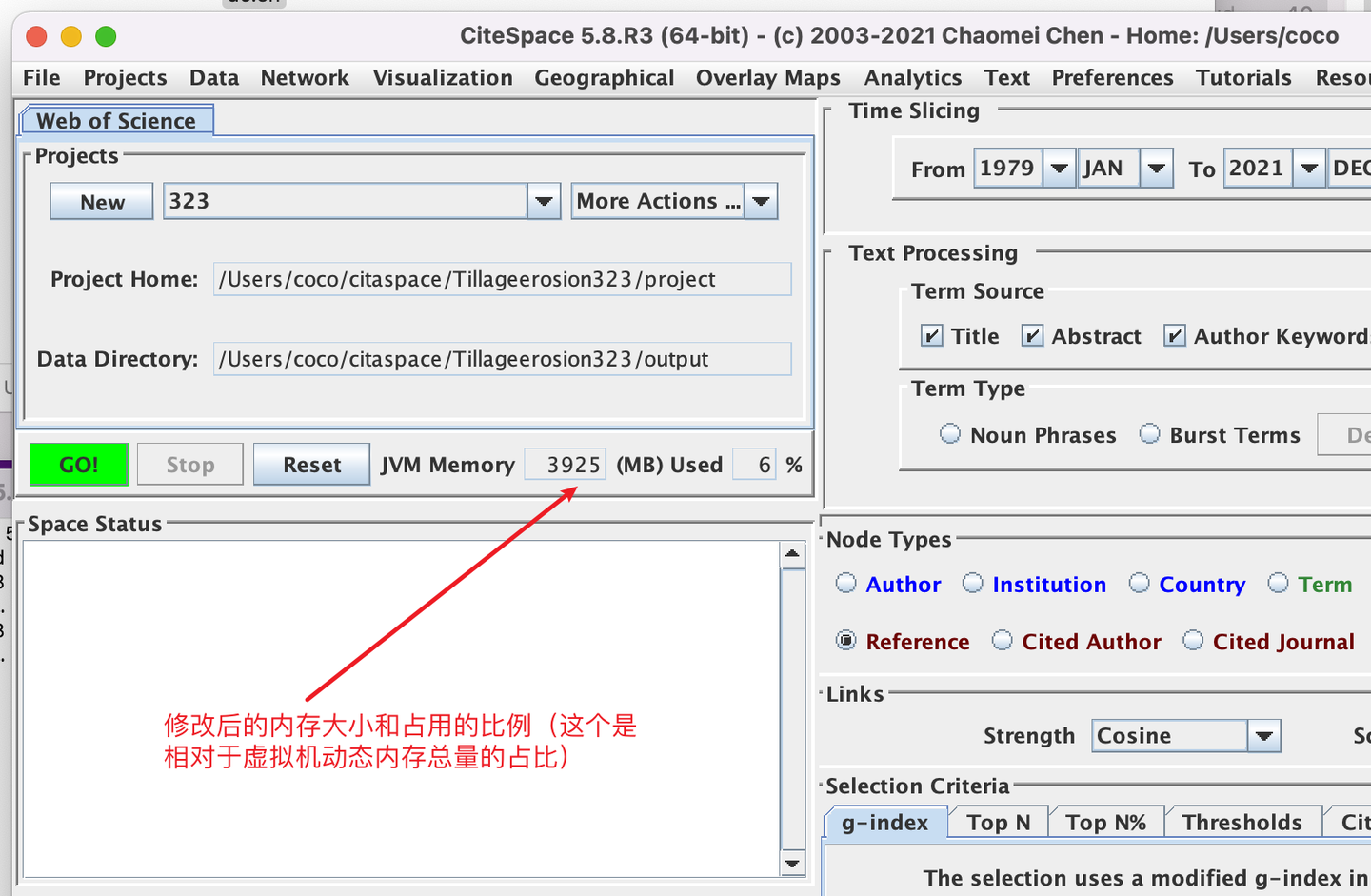
Task: Click the Space Status scroll up arrow
Action: (x=792, y=554)
